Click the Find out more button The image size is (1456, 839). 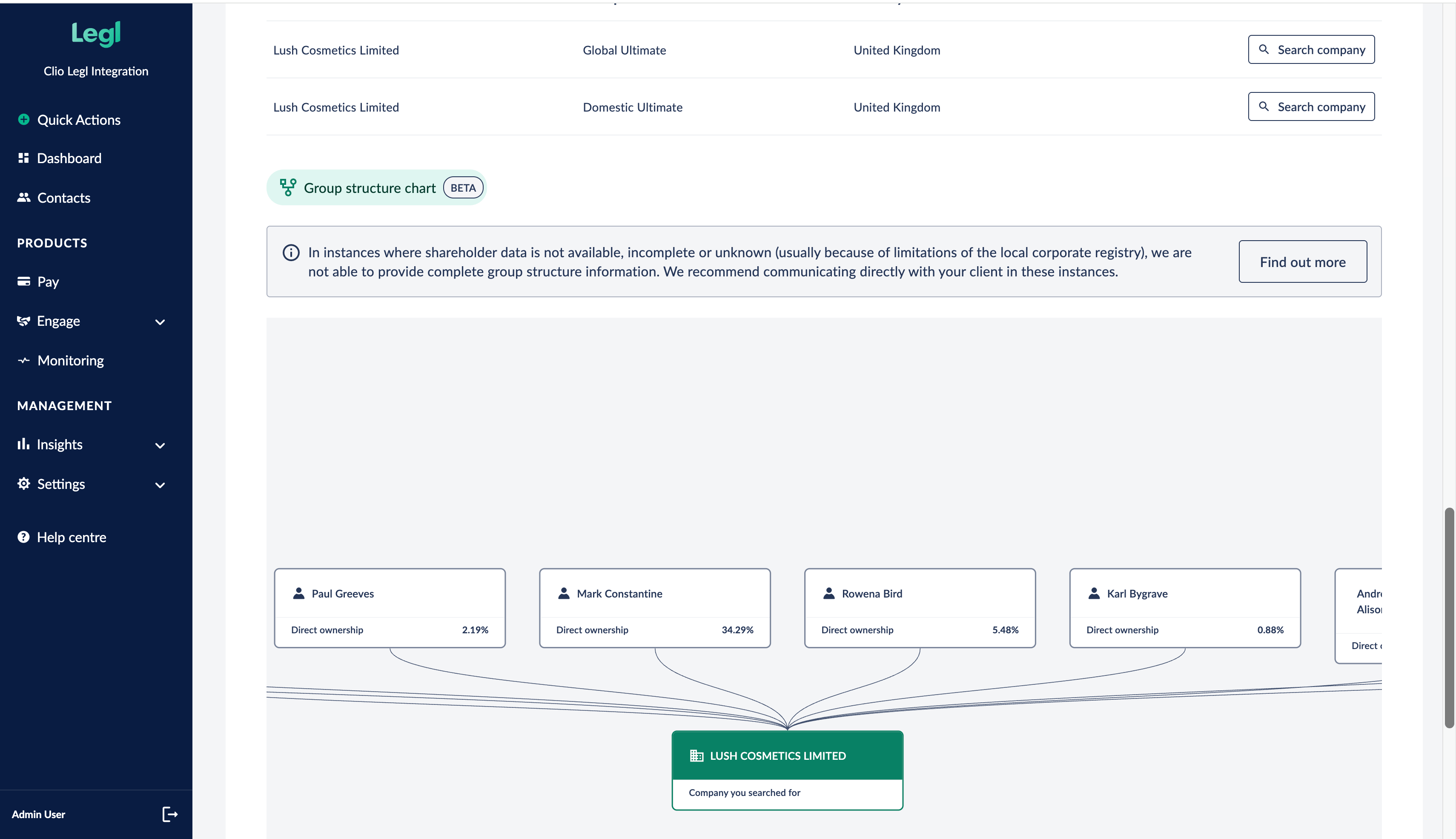pyautogui.click(x=1302, y=261)
